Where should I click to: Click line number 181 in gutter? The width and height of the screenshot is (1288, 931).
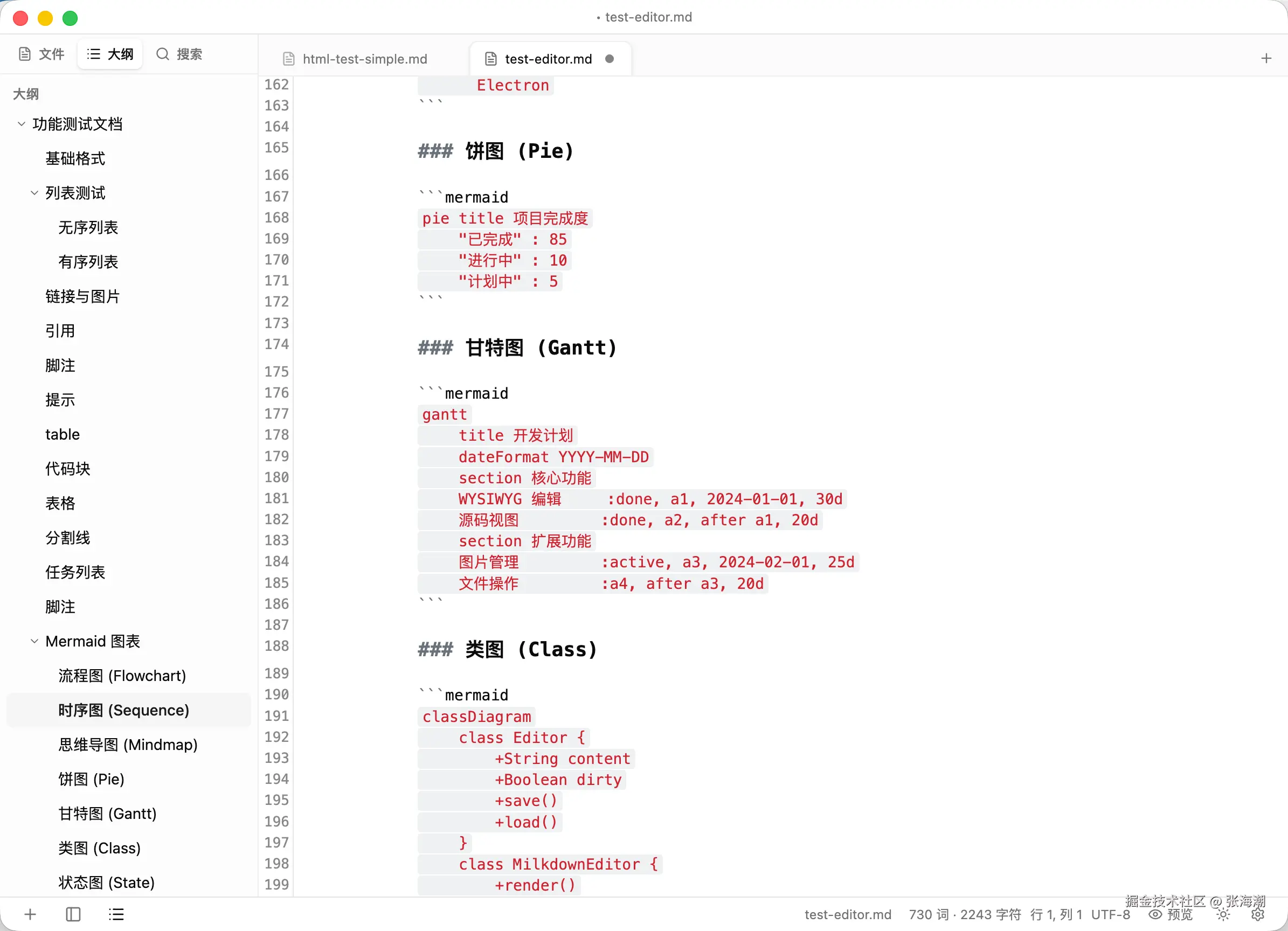pos(276,498)
